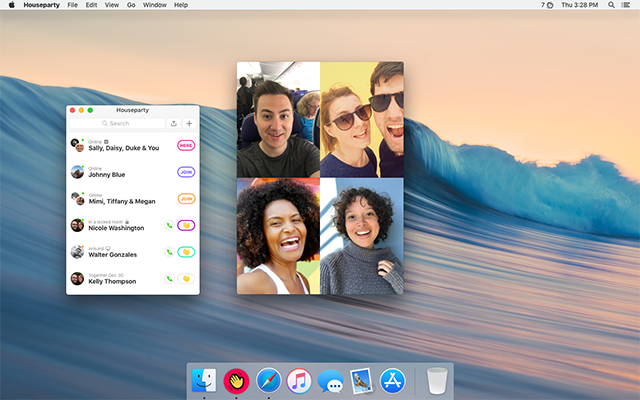Join Mimi, Tiffany & Megan's room
640x400 pixels.
pos(186,198)
